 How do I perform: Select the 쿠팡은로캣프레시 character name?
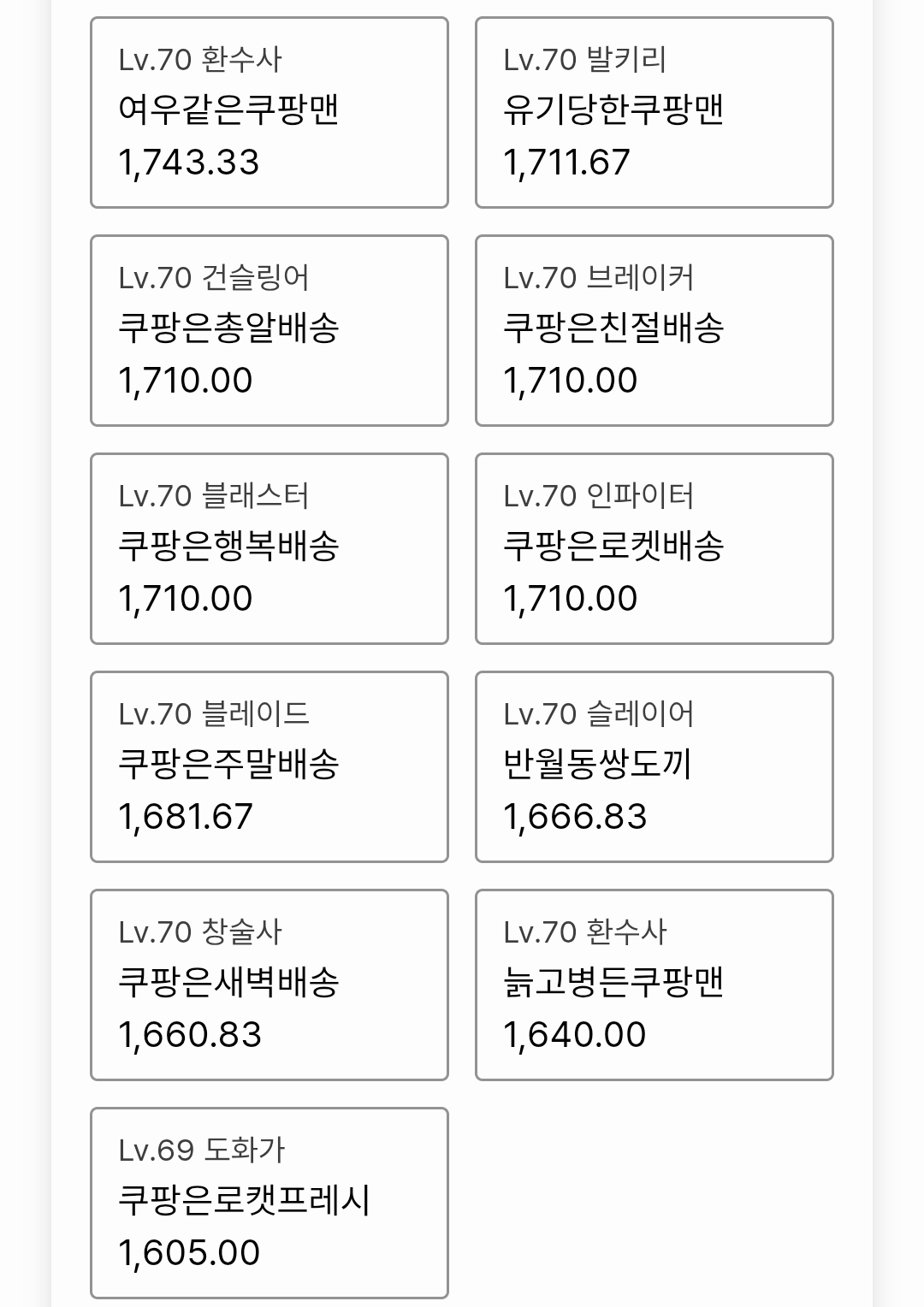[244, 1200]
